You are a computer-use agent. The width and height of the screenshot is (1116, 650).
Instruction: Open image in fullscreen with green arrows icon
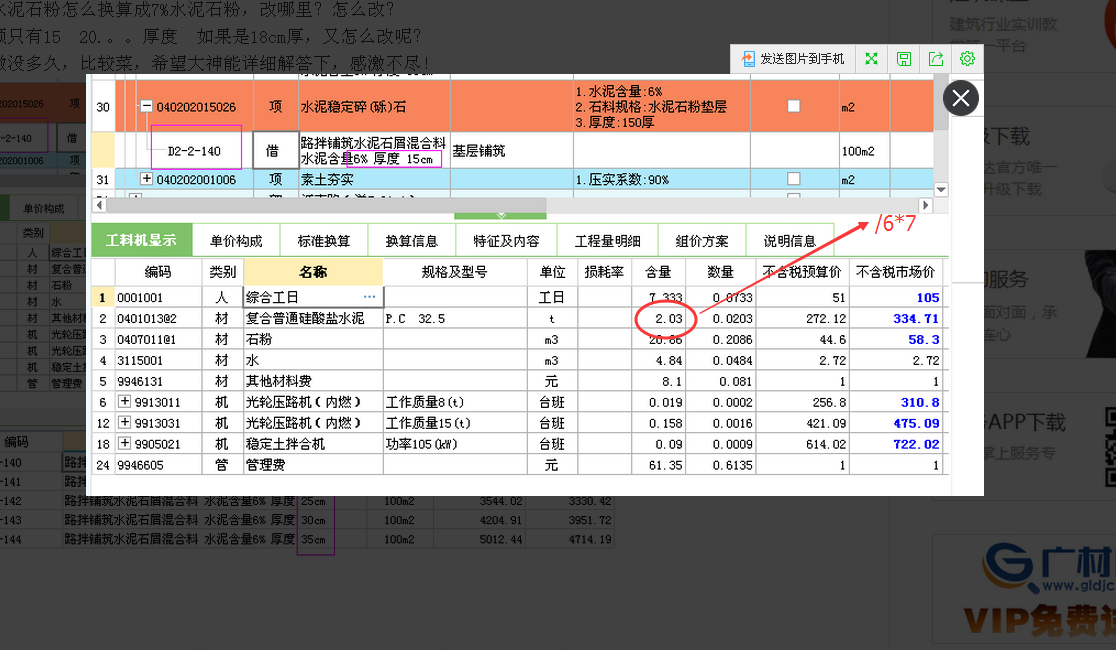pyautogui.click(x=871, y=59)
